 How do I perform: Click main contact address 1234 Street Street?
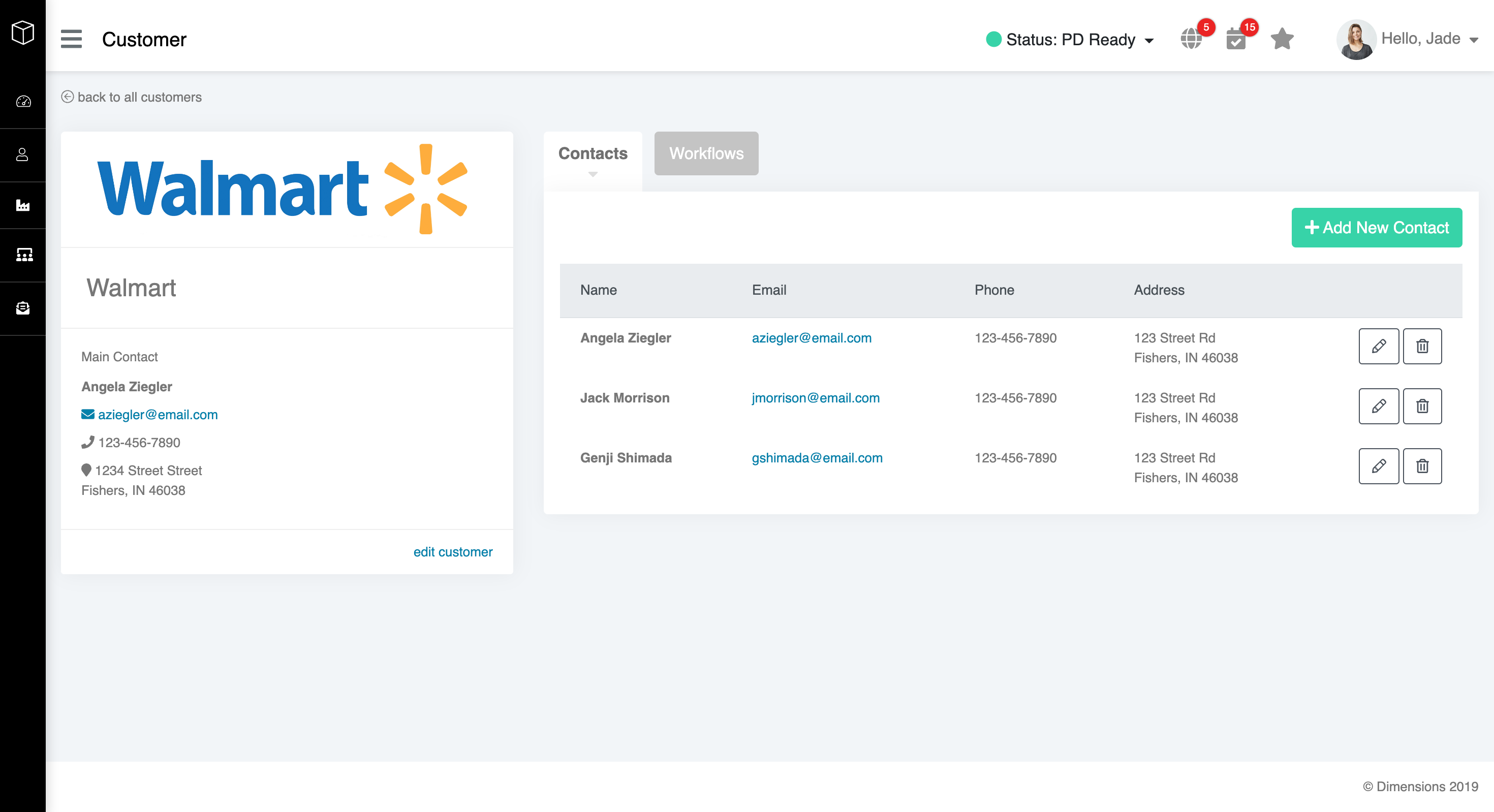148,471
